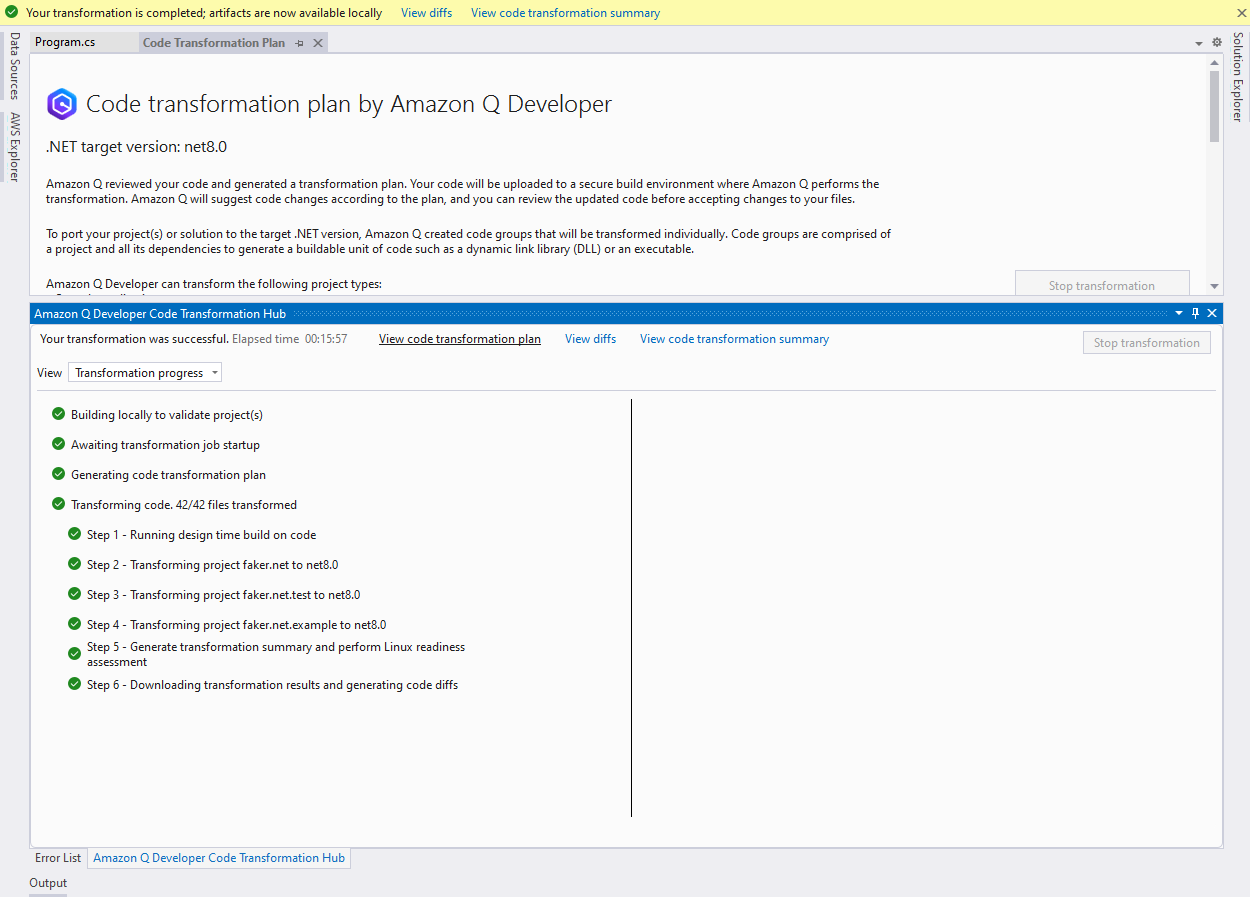1250x897 pixels.
Task: Click plan document scrollbar down arrow
Action: [x=1214, y=286]
